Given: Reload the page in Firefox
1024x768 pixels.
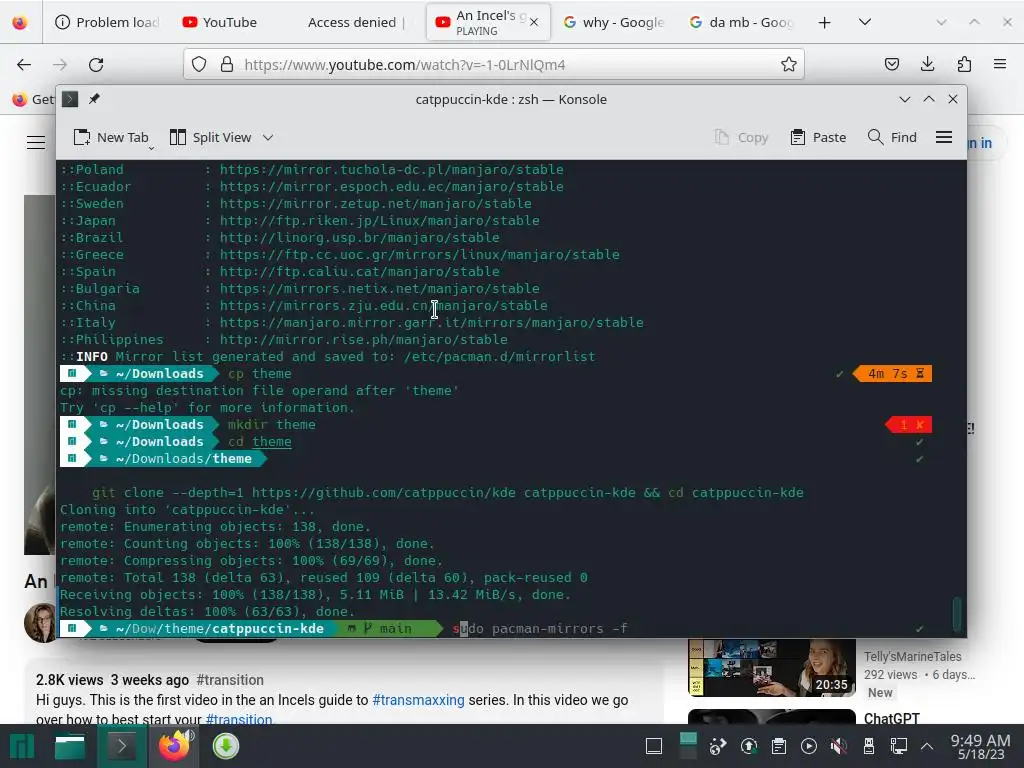Looking at the screenshot, I should pyautogui.click(x=96, y=64).
